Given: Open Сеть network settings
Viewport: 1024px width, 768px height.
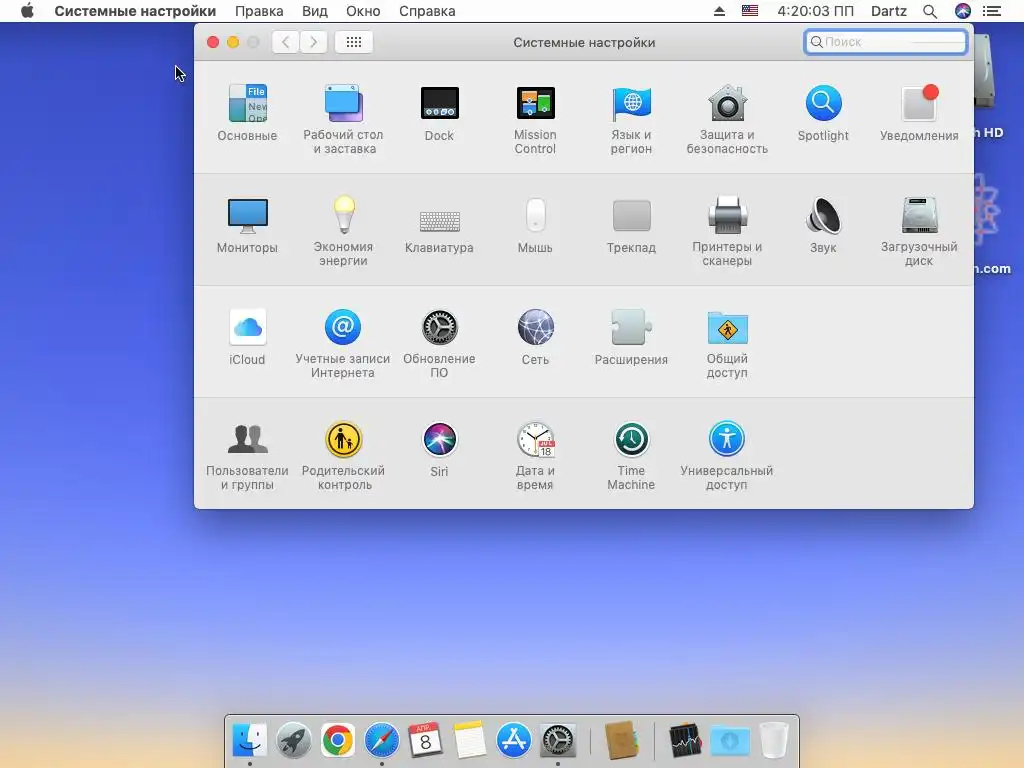Looking at the screenshot, I should coord(536,337).
